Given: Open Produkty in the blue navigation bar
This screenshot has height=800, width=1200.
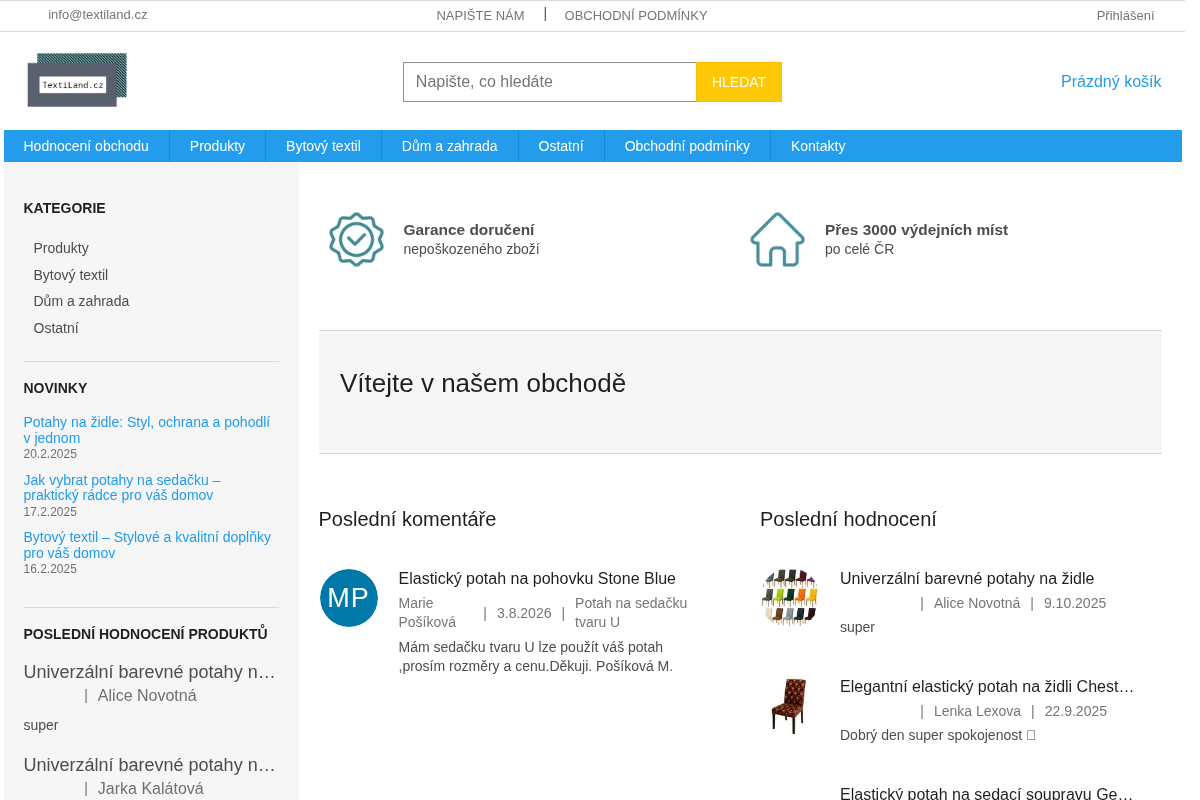Looking at the screenshot, I should click(217, 146).
